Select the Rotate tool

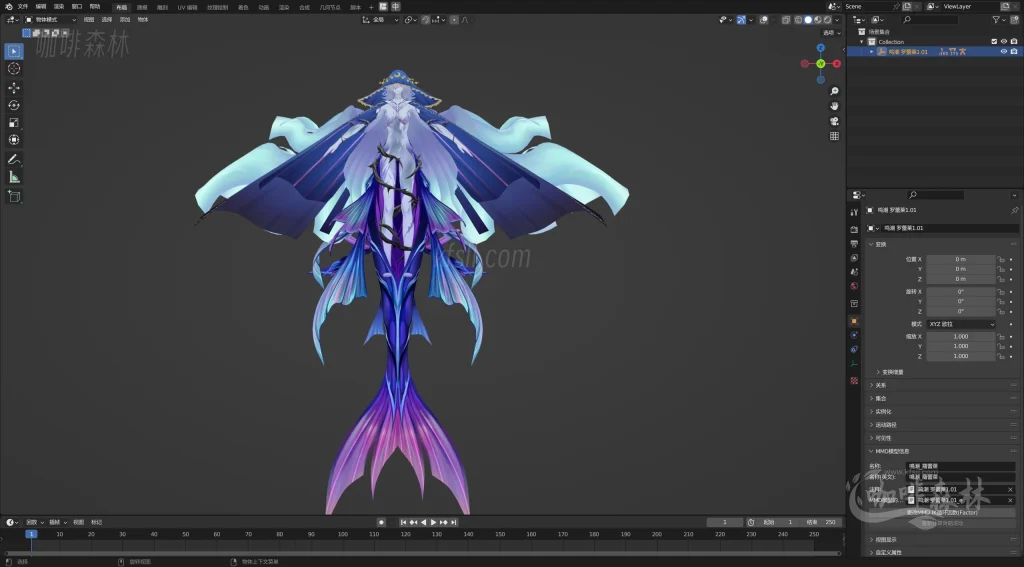pos(14,105)
